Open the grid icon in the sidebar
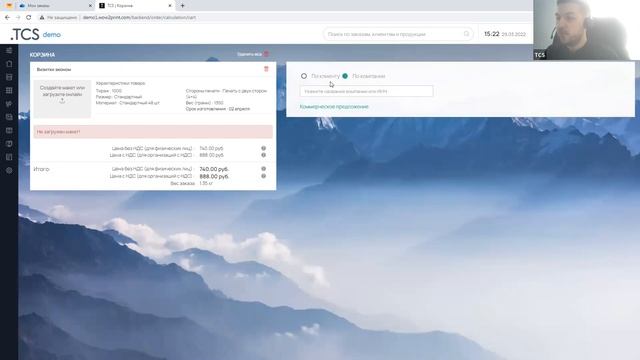This screenshot has height=360, width=640. coord(9,90)
